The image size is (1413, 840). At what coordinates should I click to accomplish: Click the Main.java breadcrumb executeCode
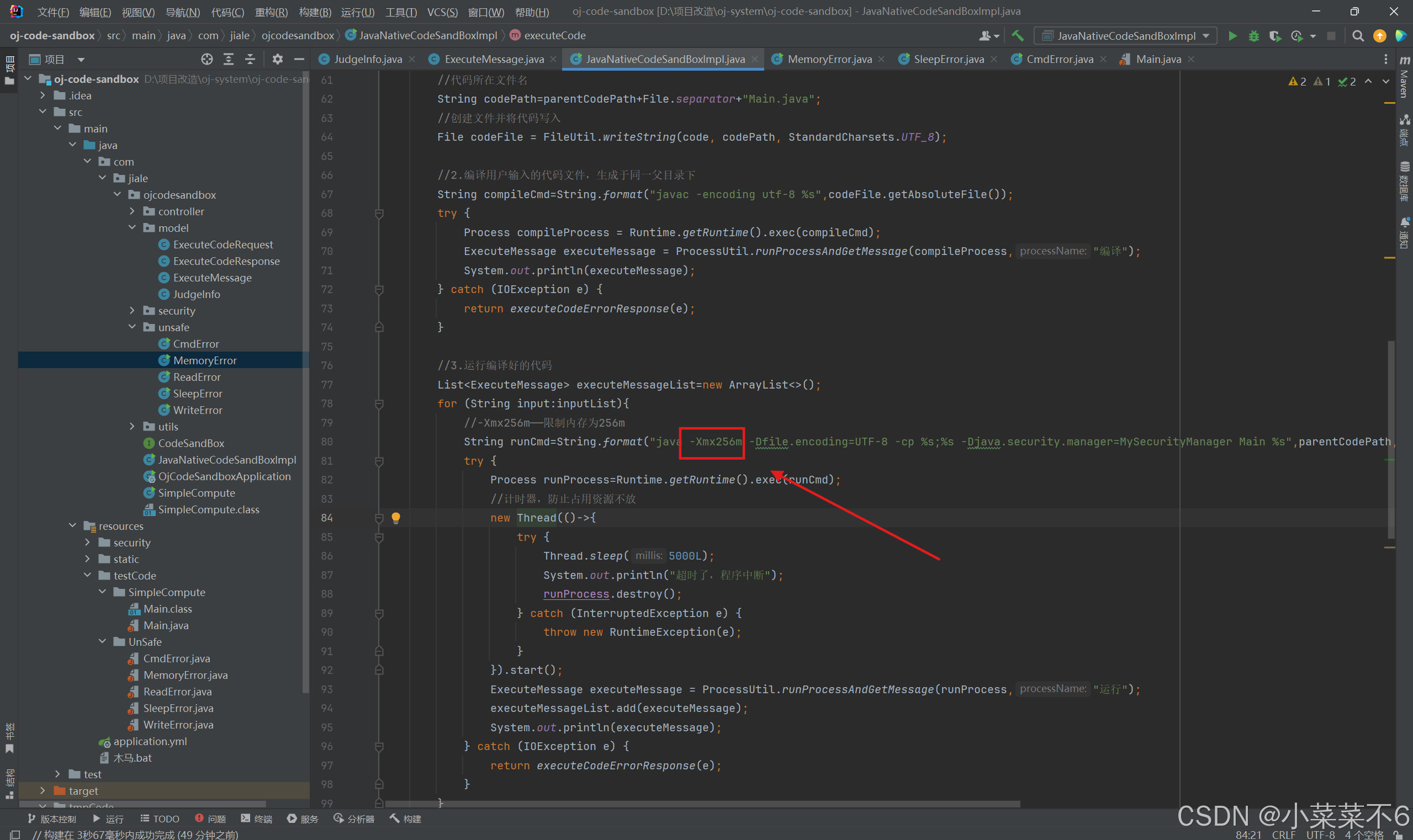click(x=554, y=35)
